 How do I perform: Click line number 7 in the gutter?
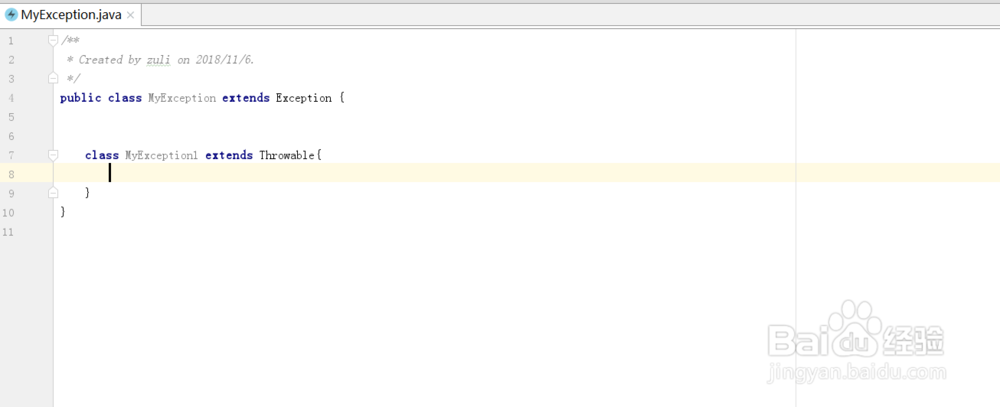10,155
